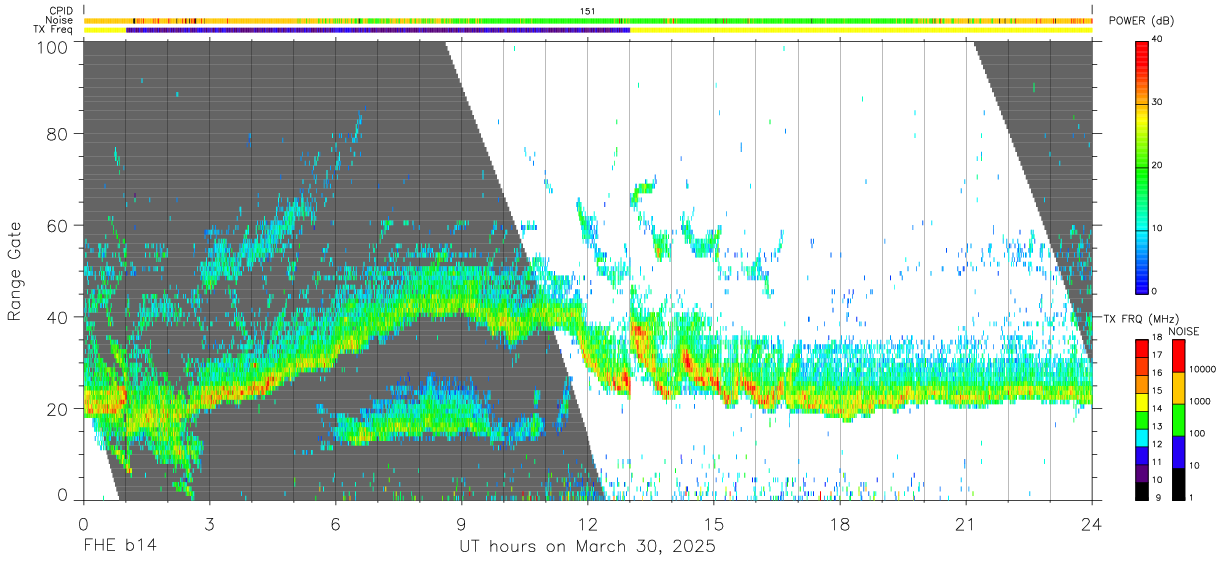The width and height of the screenshot is (1228, 567).
Task: Click power scale value 40
Action: (1159, 40)
